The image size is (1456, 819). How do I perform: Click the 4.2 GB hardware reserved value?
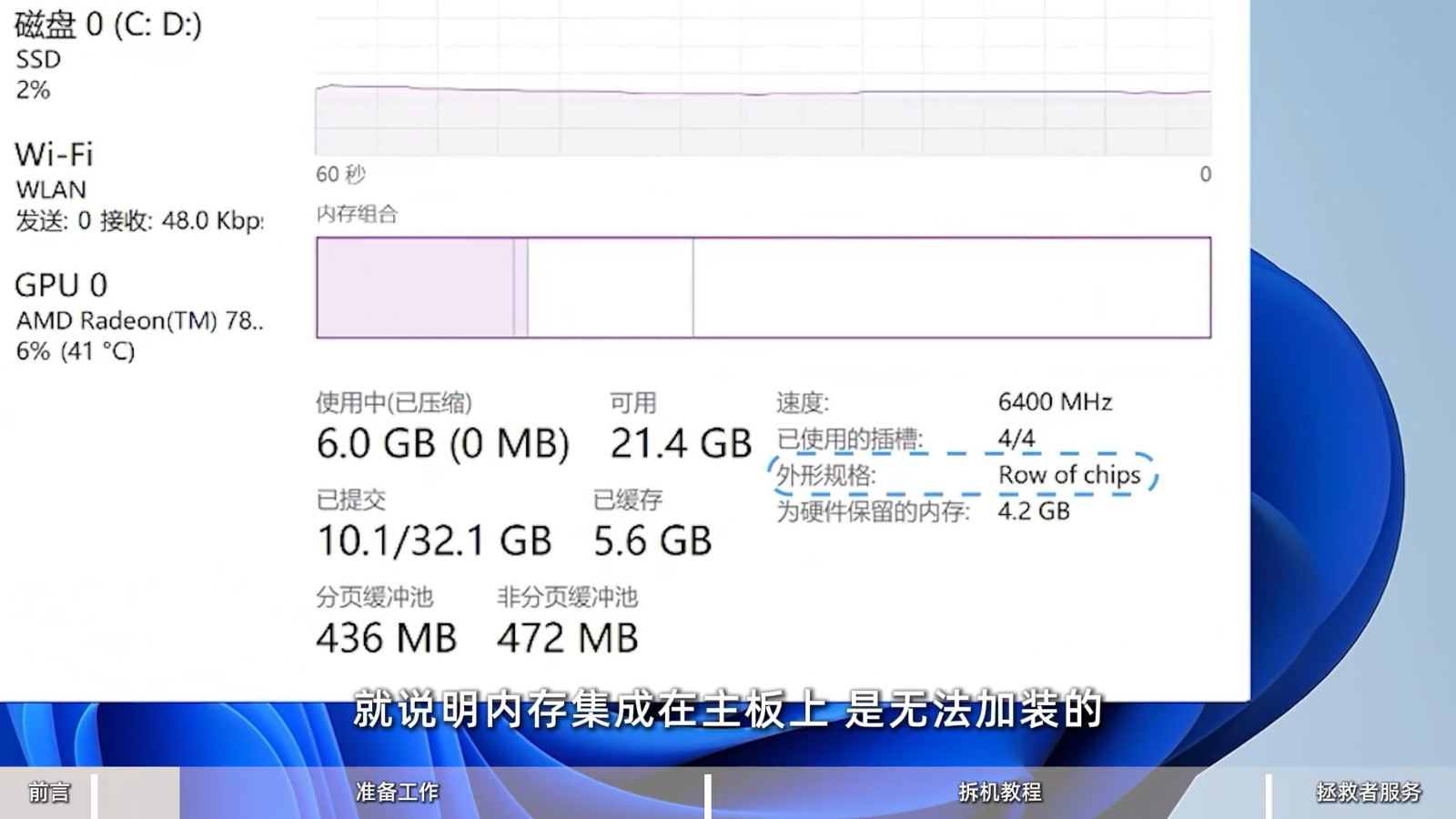(x=1034, y=511)
